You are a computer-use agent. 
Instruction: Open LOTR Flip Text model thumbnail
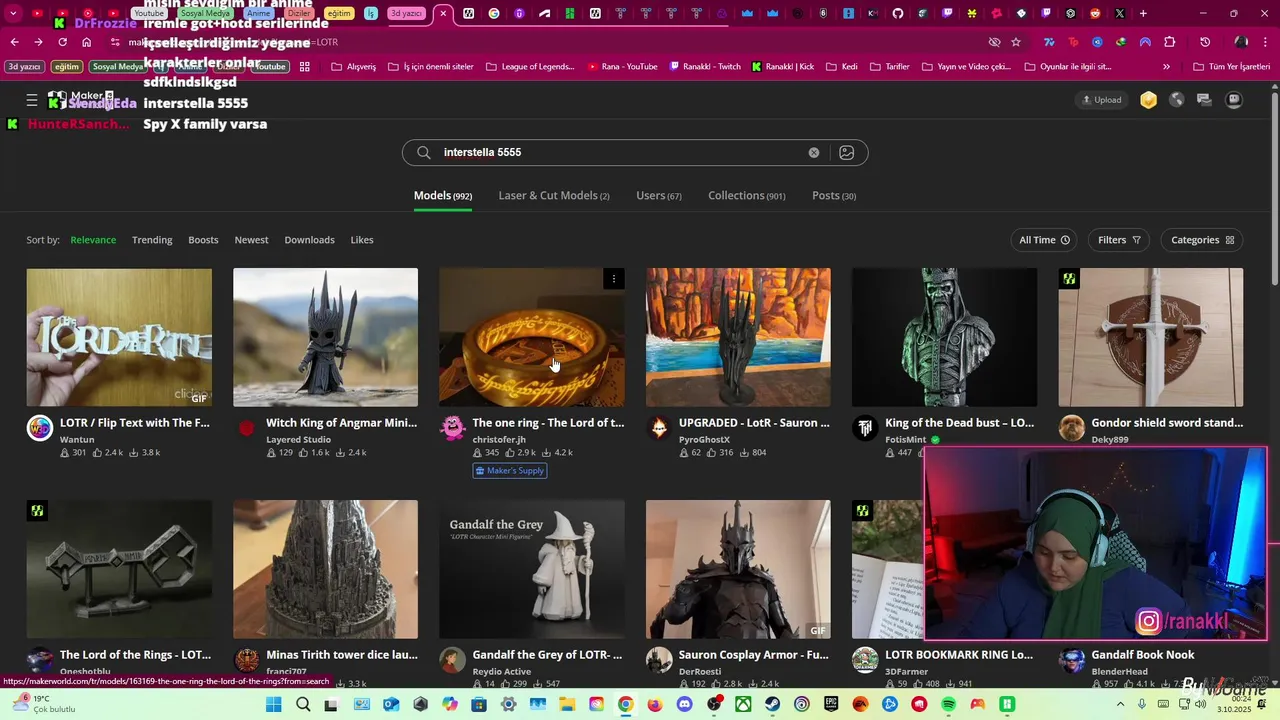pyautogui.click(x=119, y=337)
